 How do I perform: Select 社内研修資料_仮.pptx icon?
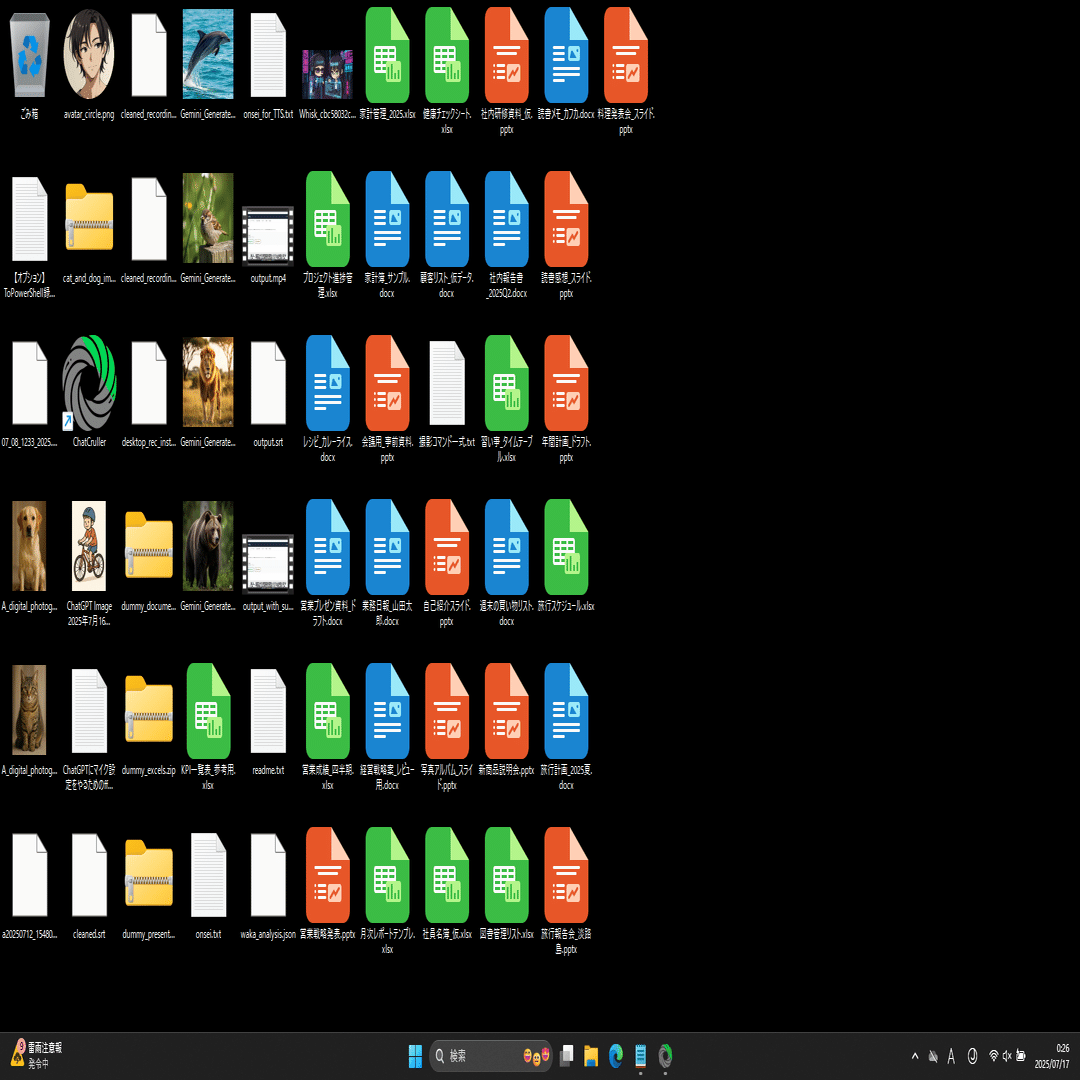pos(506,55)
